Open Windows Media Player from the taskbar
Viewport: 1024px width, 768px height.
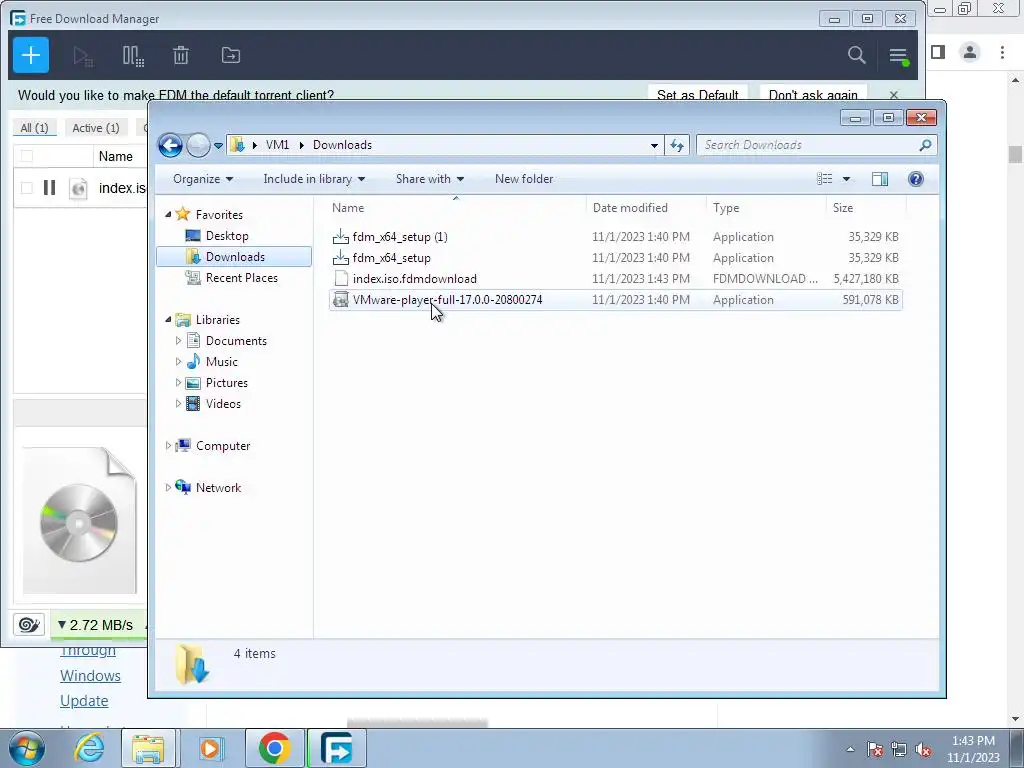pyautogui.click(x=210, y=748)
